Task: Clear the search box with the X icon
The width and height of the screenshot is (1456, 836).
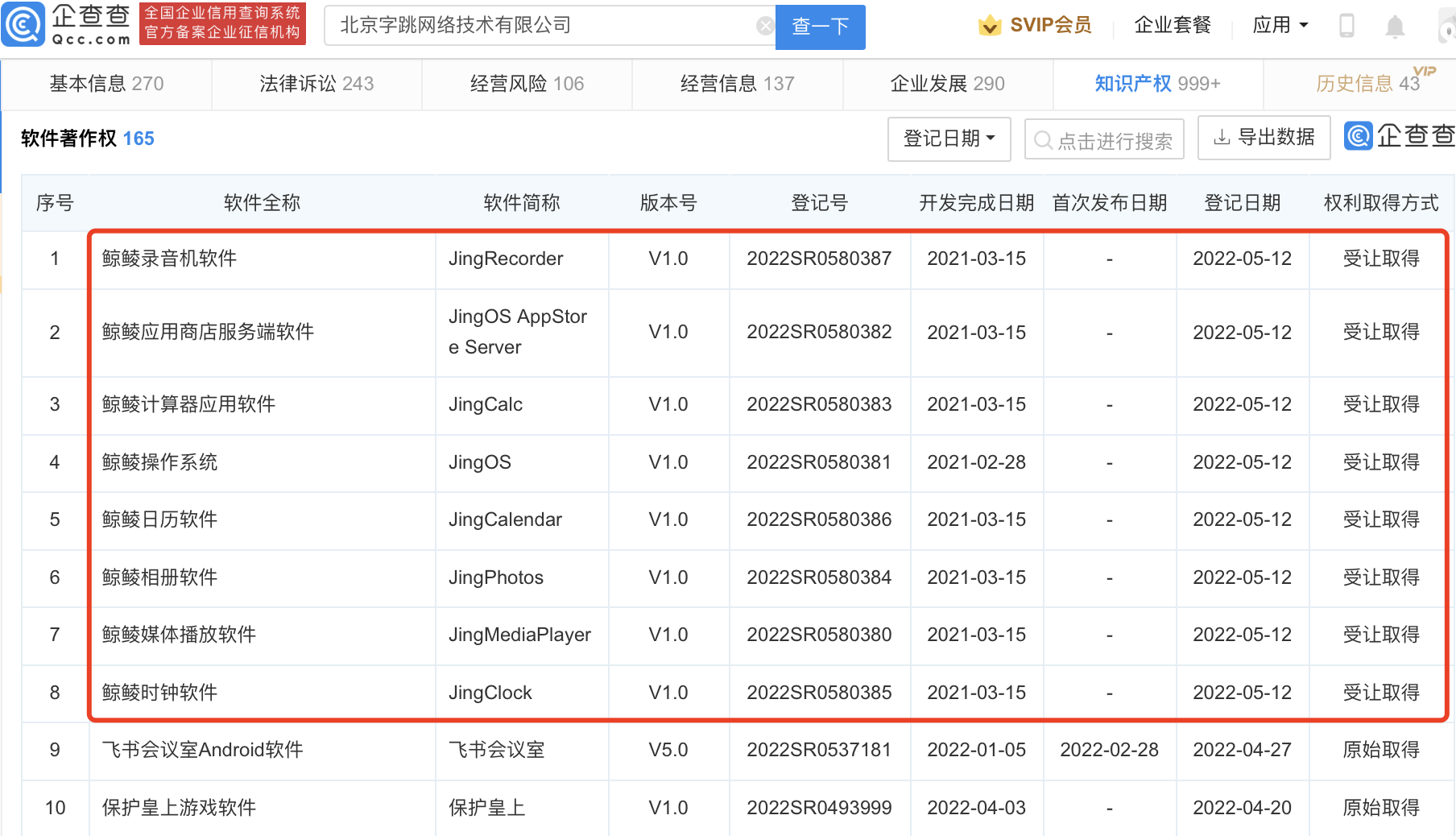Action: pyautogui.click(x=765, y=27)
